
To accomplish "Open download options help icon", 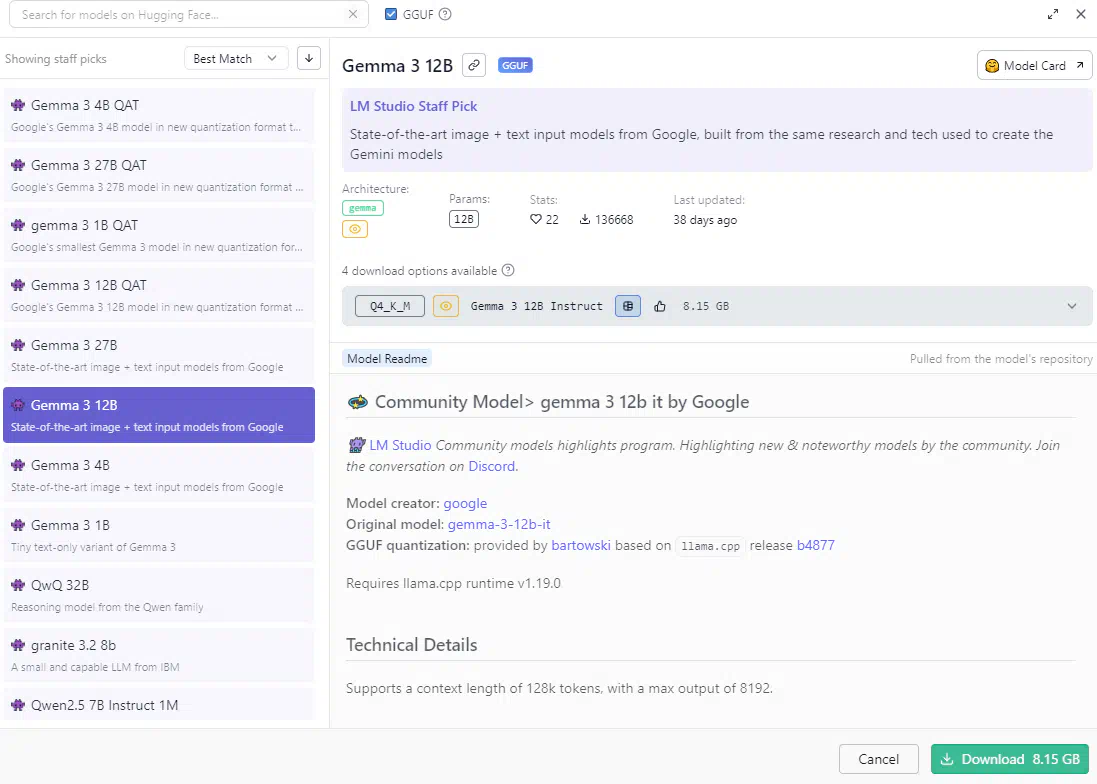I will click(x=508, y=270).
